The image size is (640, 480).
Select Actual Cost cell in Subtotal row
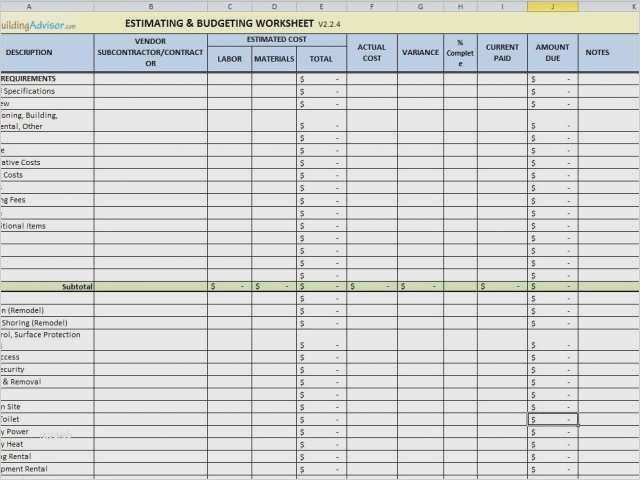372,287
